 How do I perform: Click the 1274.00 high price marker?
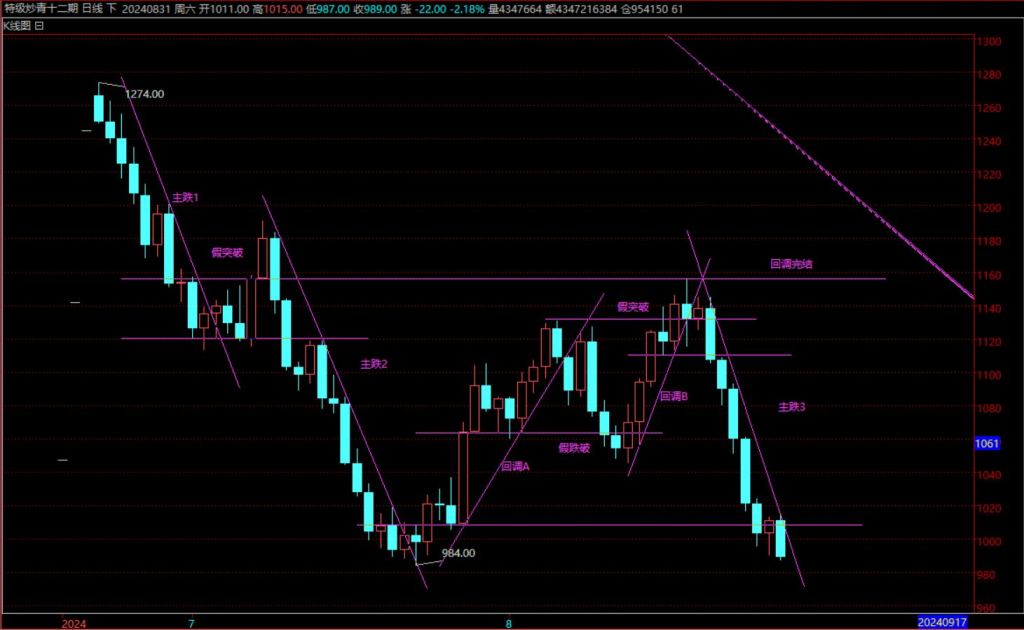tap(144, 94)
